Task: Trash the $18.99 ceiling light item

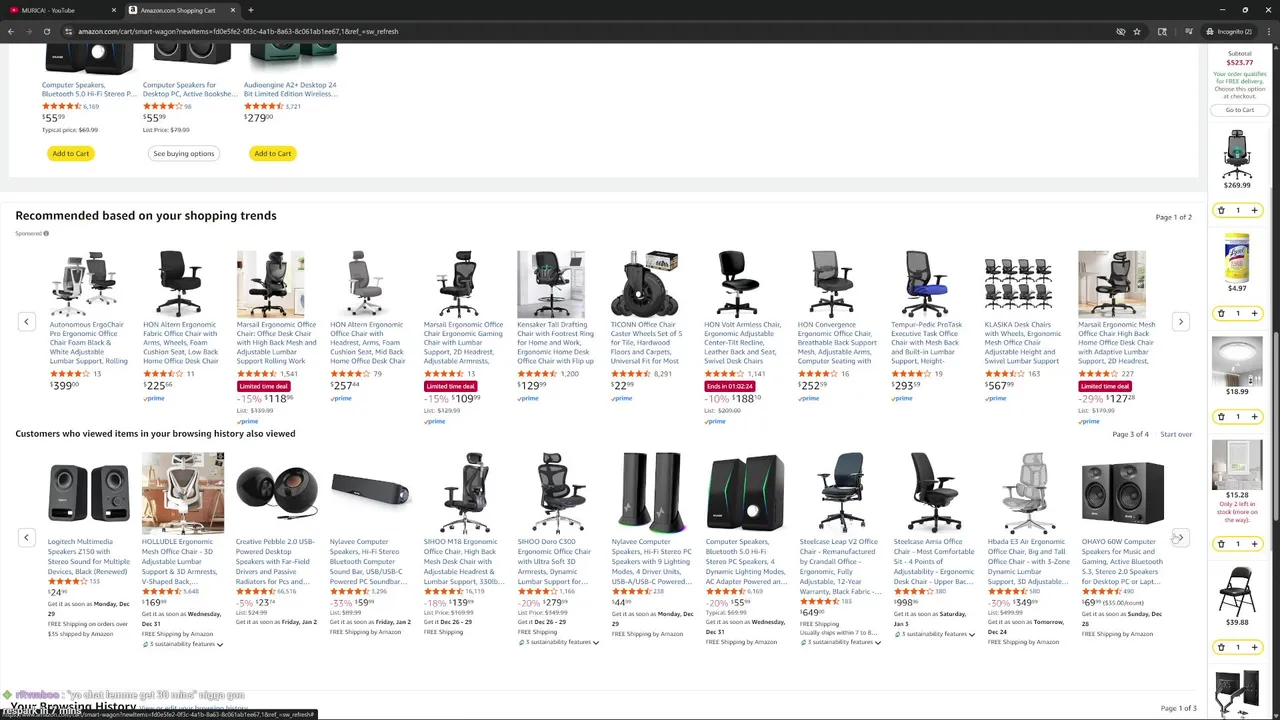Action: [1221, 416]
